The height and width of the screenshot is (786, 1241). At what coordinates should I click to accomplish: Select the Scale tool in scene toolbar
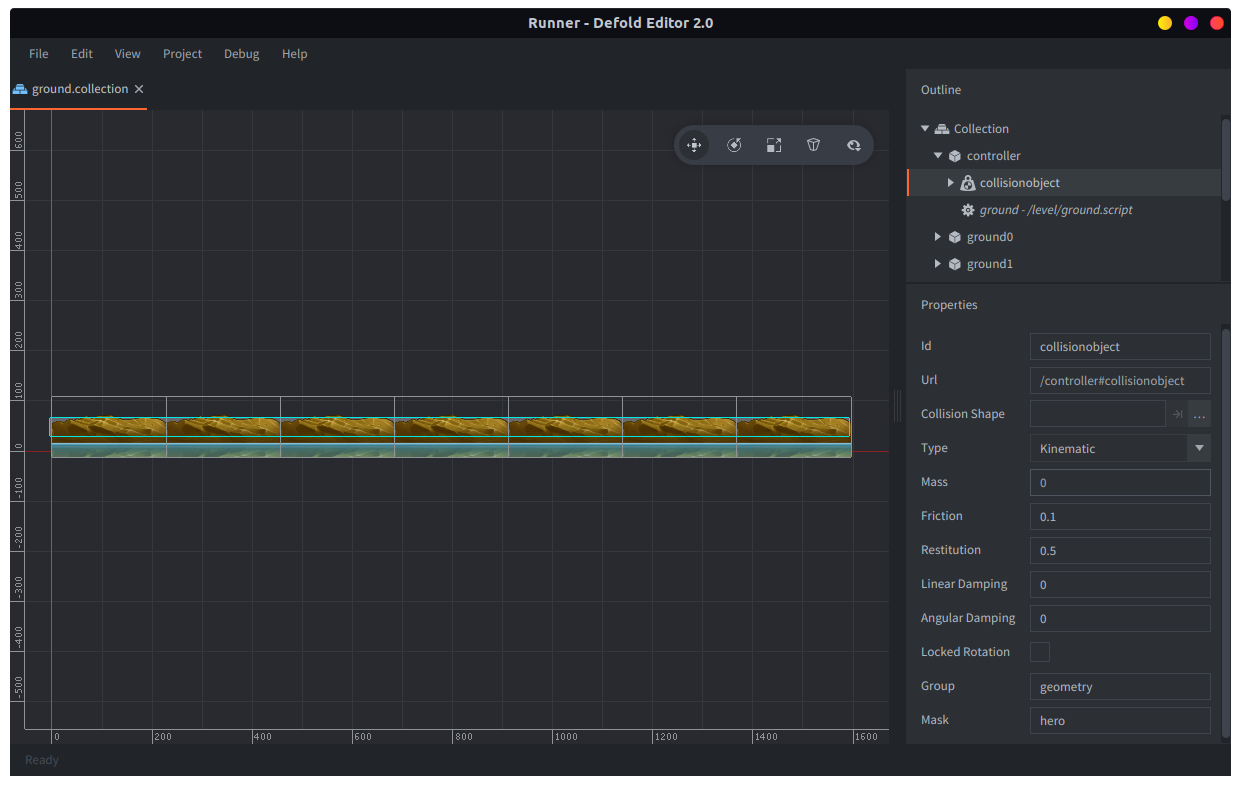point(774,145)
